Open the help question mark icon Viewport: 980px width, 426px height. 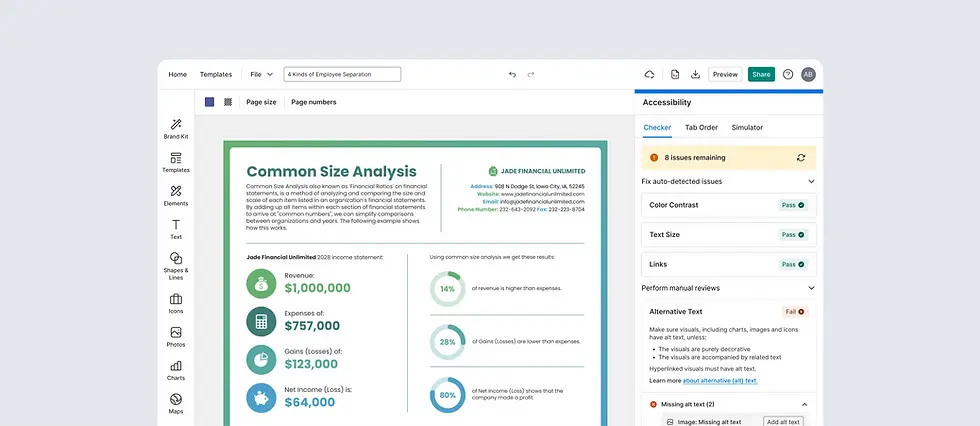click(x=788, y=74)
